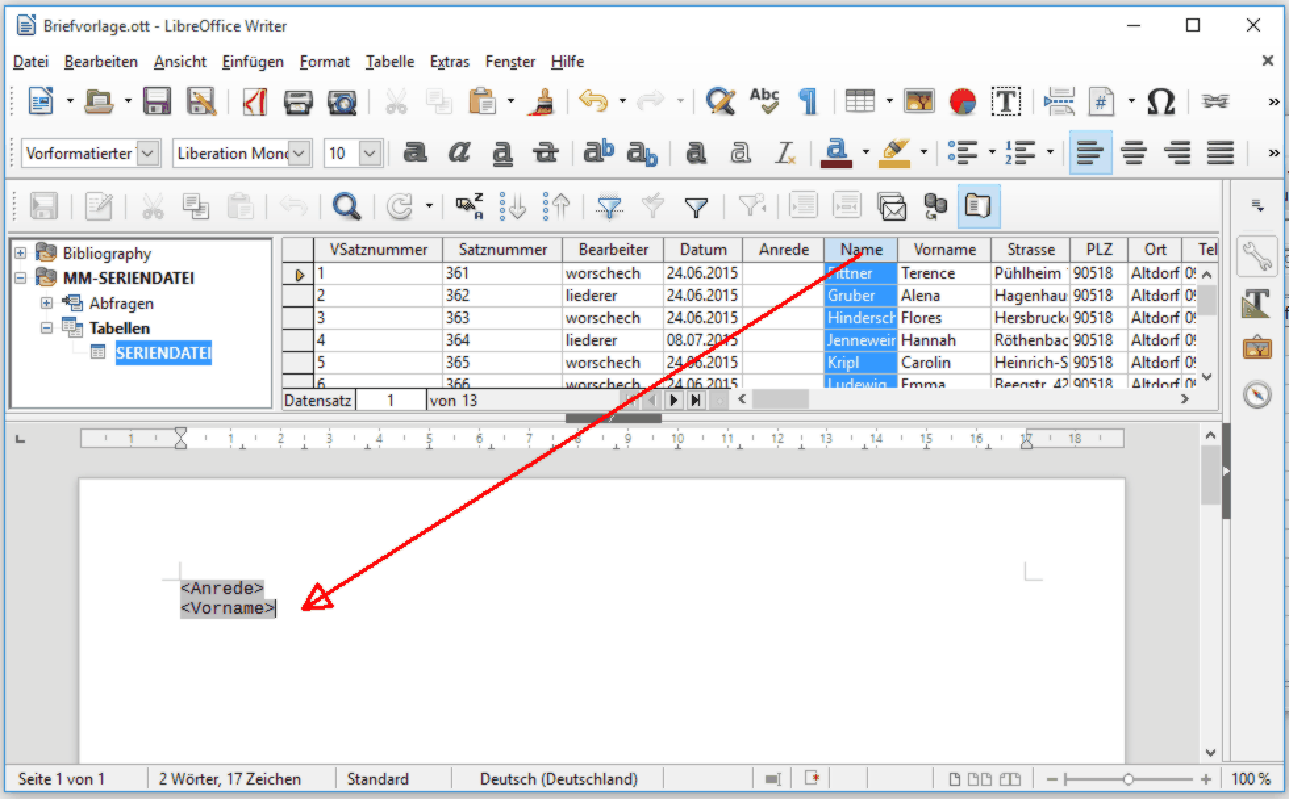Open sidebar Navigator compass icon
This screenshot has height=800, width=1290.
(1257, 395)
